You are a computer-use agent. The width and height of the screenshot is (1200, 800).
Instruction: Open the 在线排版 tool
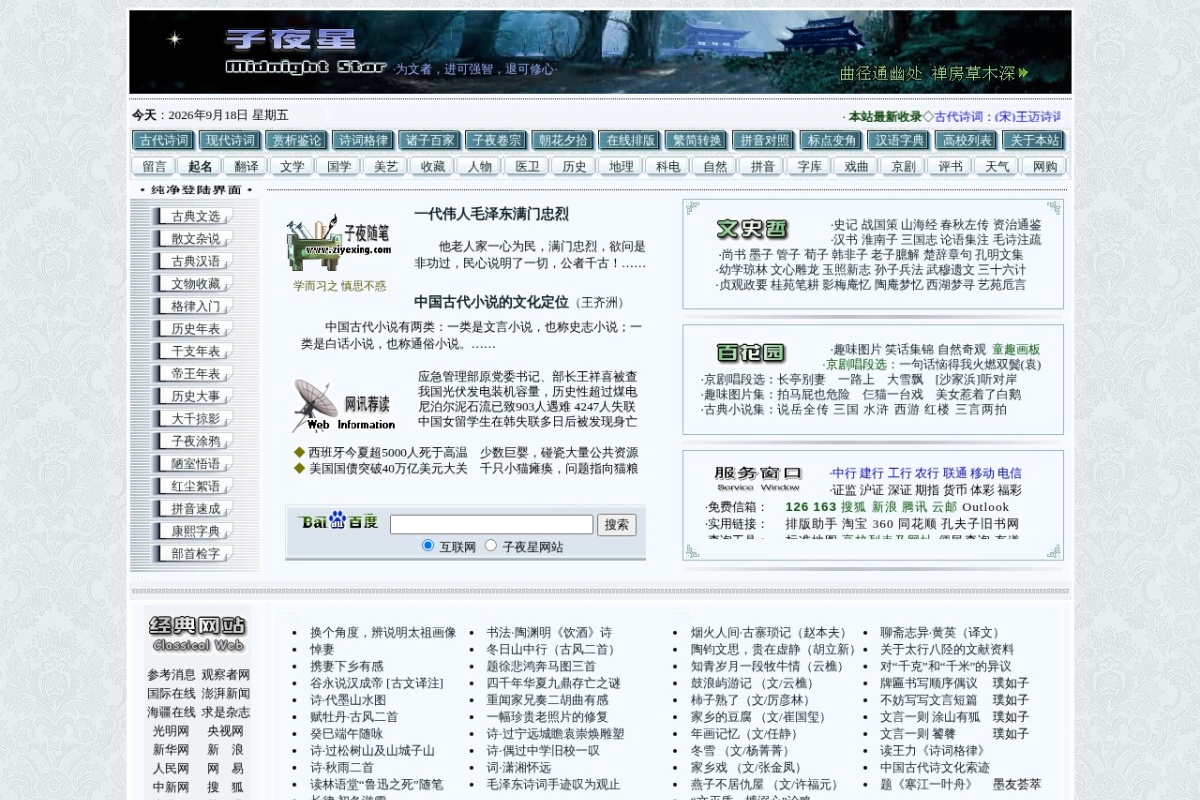630,140
